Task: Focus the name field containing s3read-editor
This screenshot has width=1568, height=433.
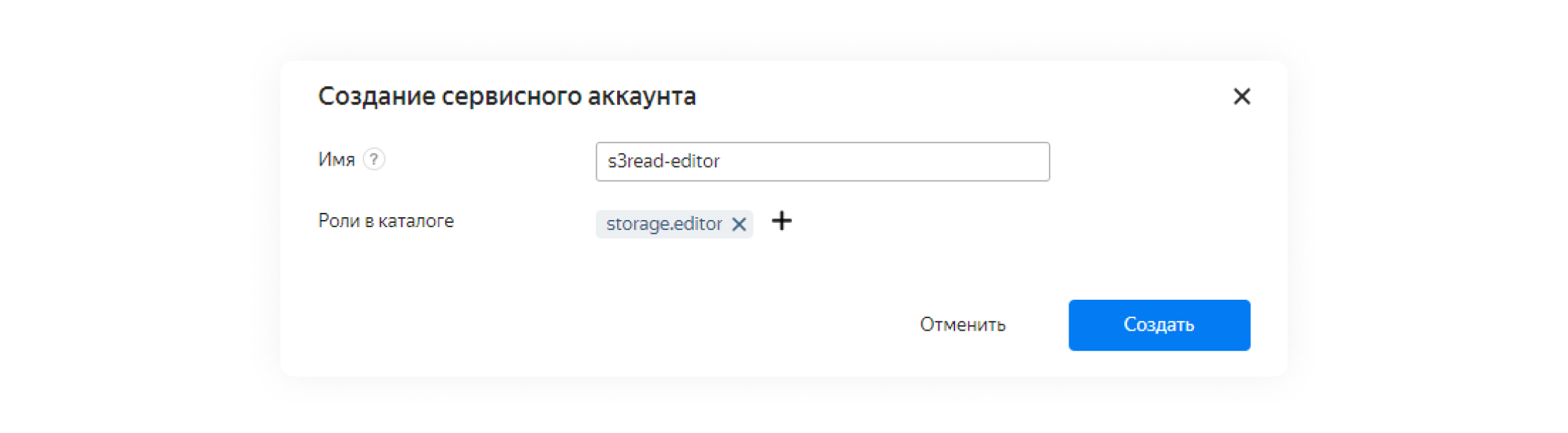Action: pos(822,161)
